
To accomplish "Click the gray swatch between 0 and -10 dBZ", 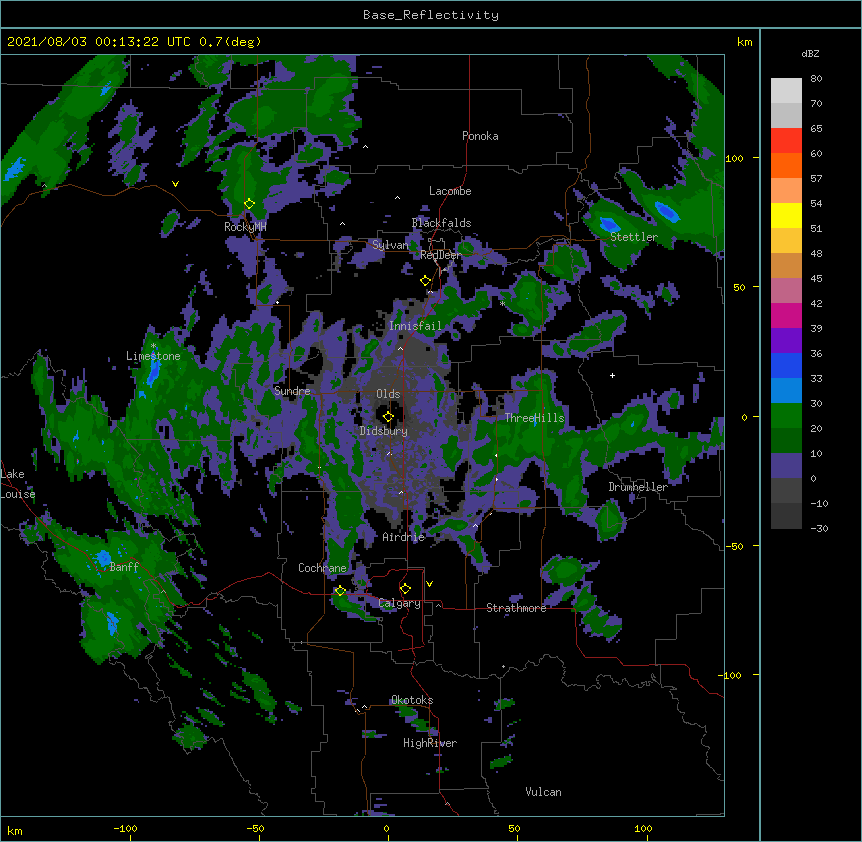I will coord(786,491).
